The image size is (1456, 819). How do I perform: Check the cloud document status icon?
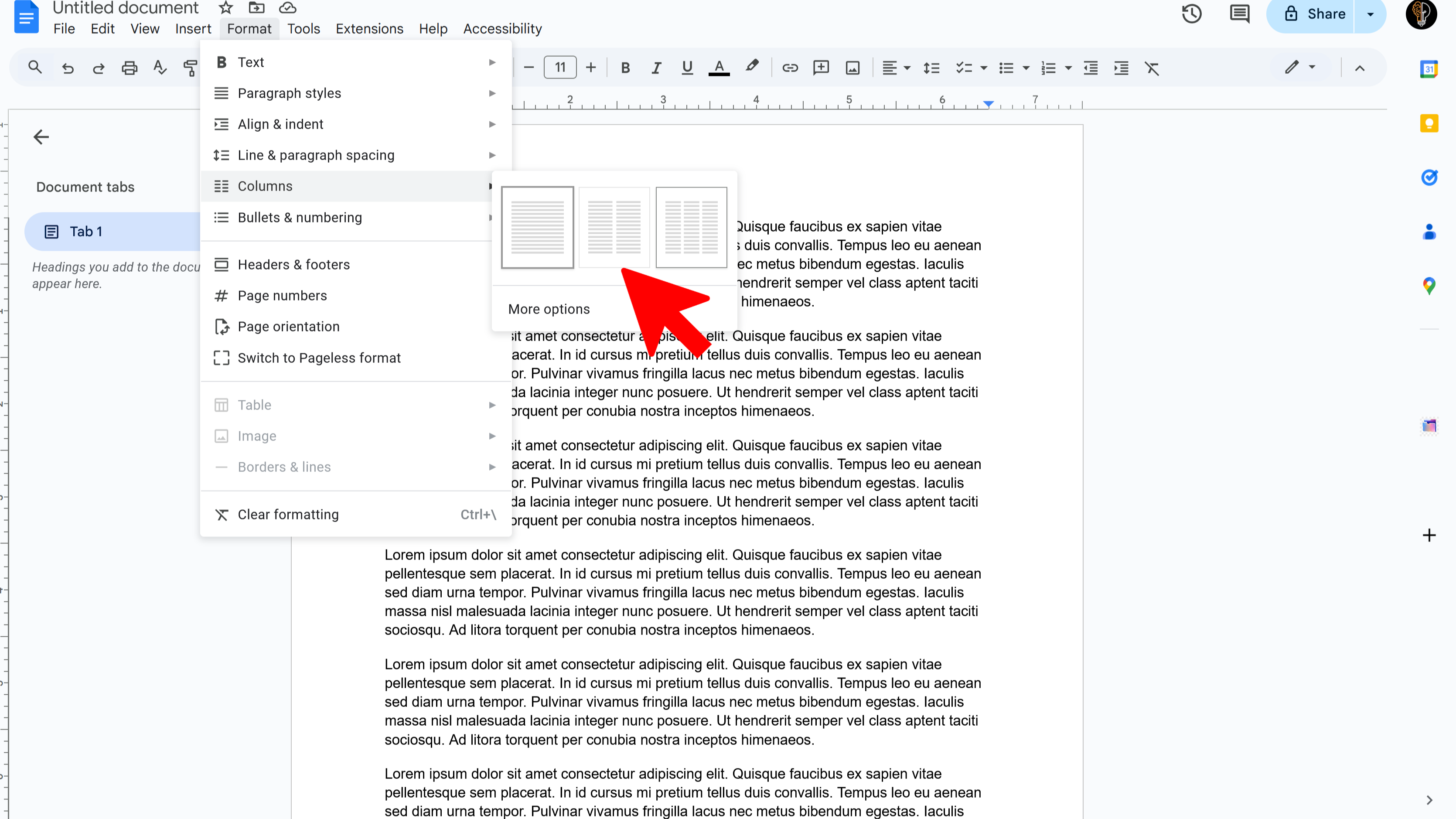(x=288, y=7)
